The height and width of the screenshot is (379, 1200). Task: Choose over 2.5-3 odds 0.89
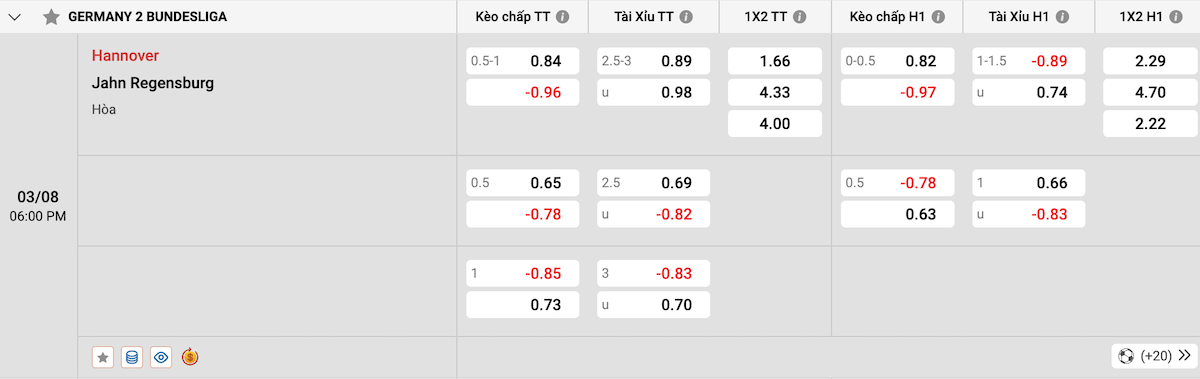[x=654, y=61]
